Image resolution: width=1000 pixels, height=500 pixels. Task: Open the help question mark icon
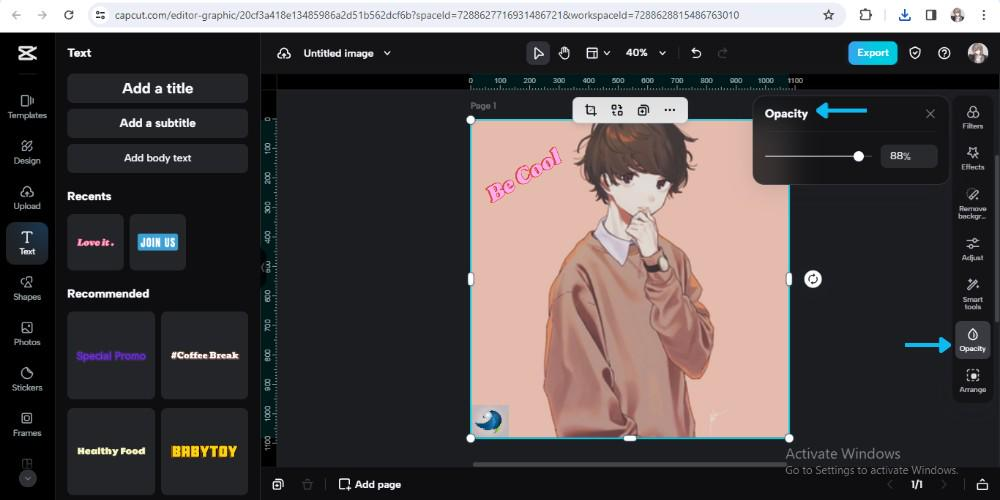point(945,54)
